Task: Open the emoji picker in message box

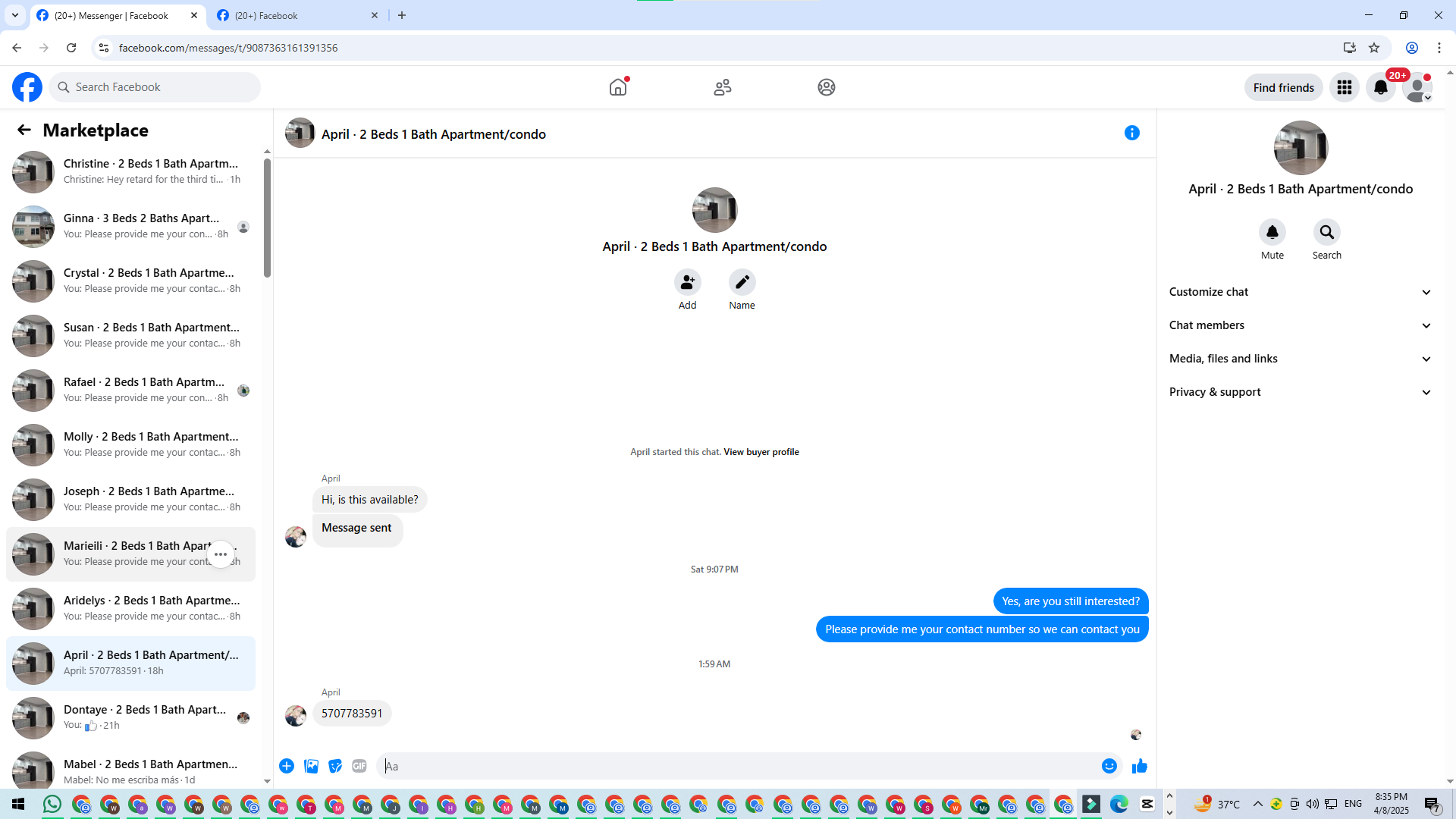Action: [1109, 766]
